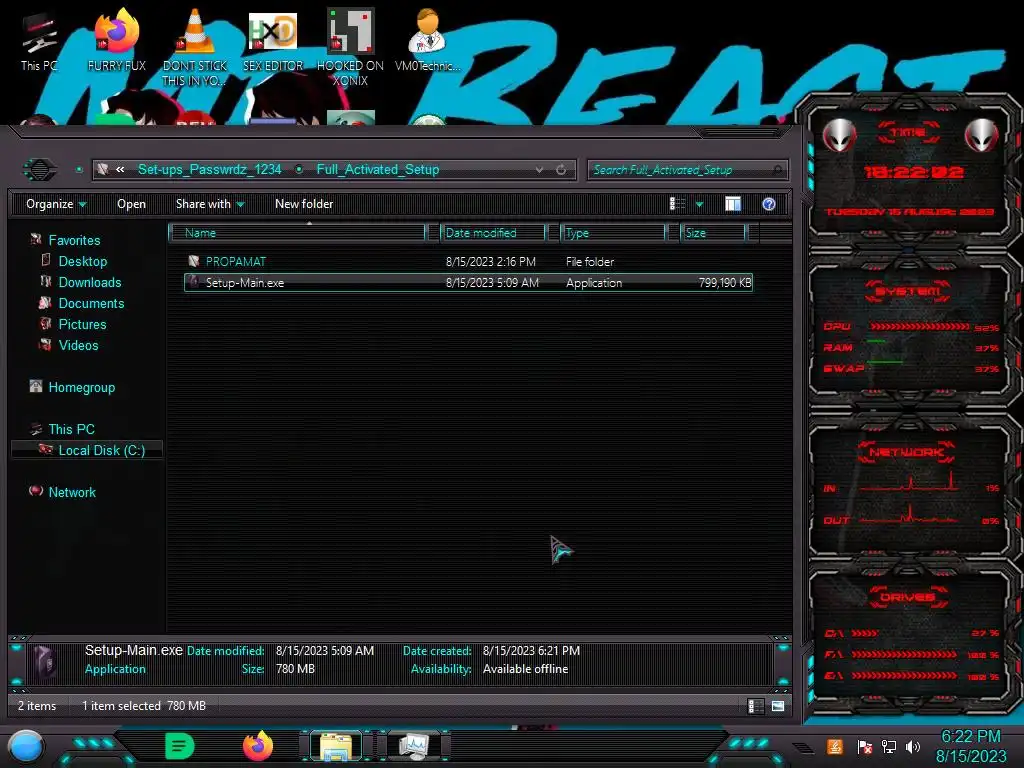This screenshot has width=1024, height=768.
Task: Sort by Size column header
Action: (713, 233)
